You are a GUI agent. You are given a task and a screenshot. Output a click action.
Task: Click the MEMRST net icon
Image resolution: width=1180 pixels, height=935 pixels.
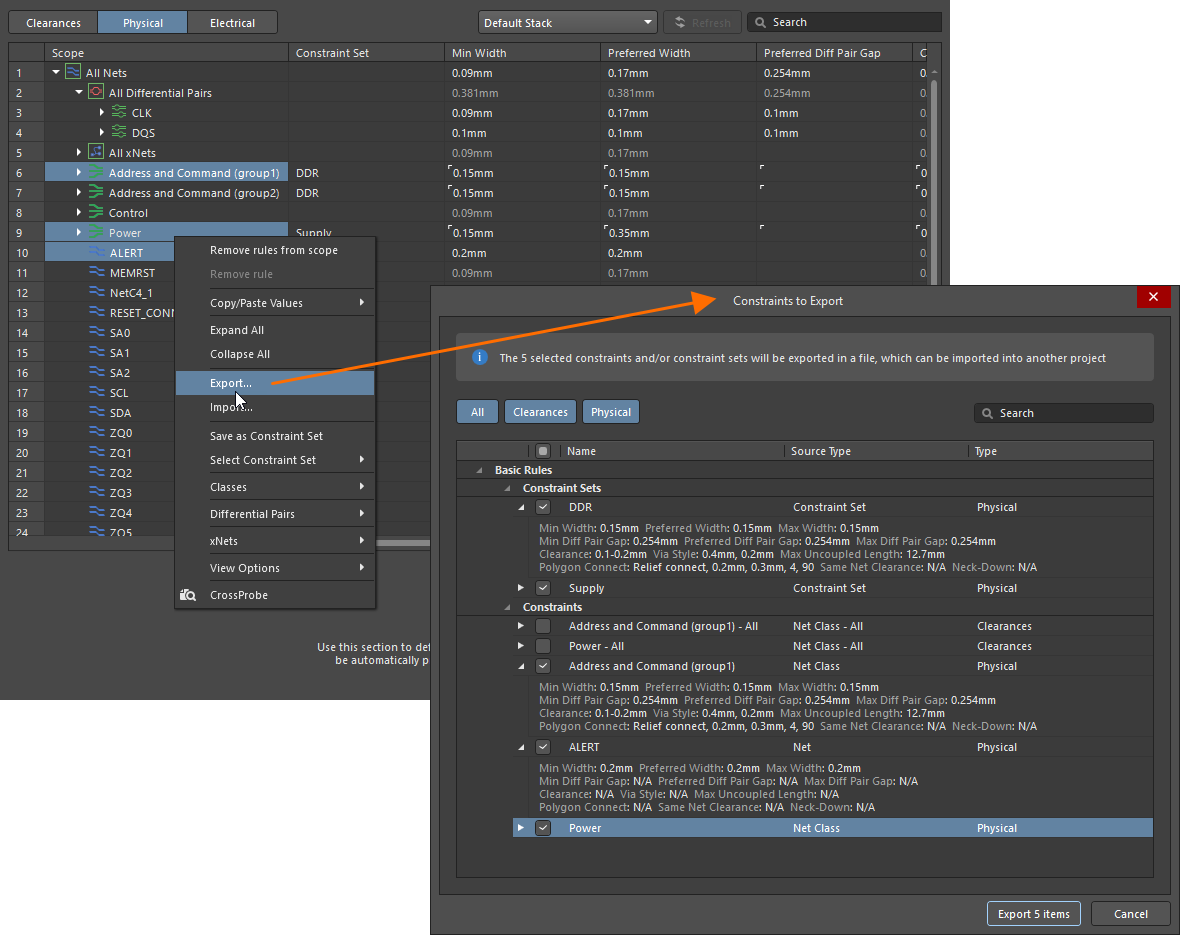[x=97, y=272]
